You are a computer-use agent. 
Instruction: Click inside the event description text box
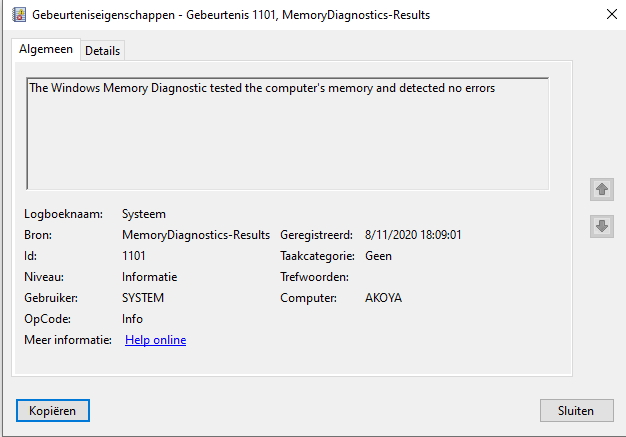(287, 134)
